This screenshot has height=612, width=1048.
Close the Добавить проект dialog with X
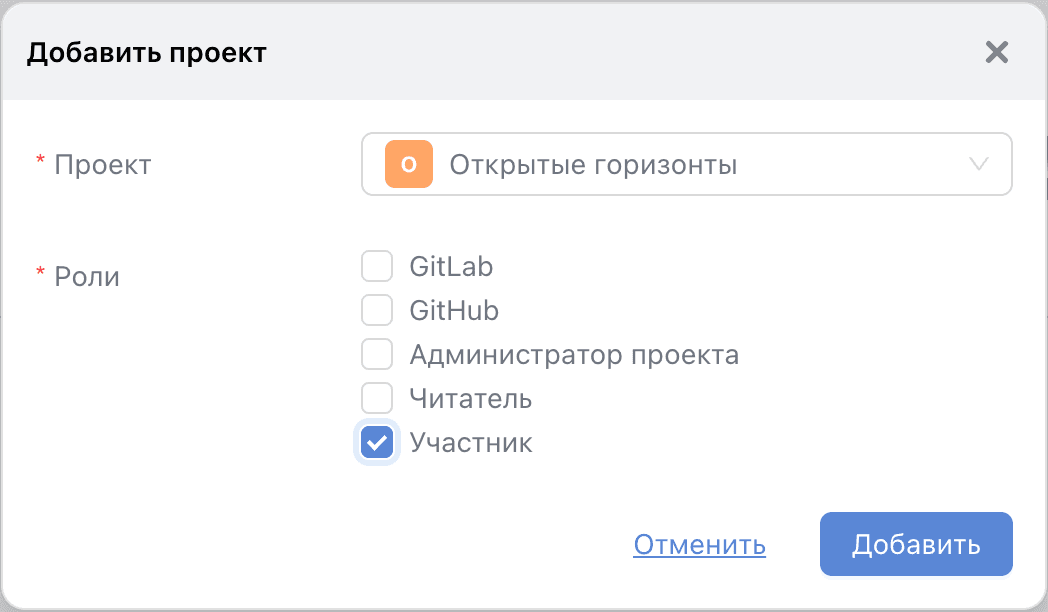996,52
